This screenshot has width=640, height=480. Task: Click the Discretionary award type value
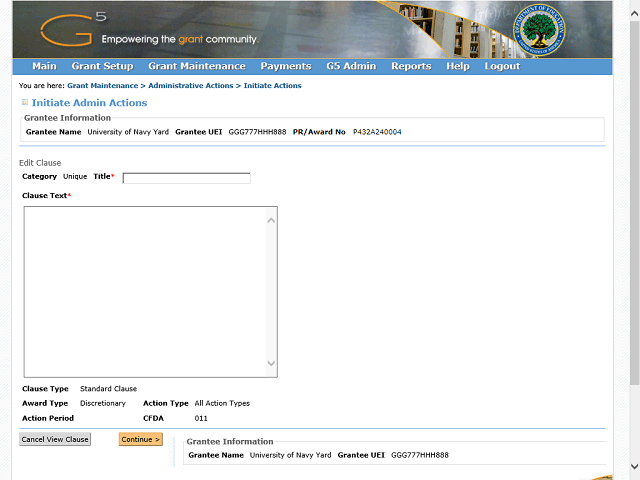click(103, 403)
